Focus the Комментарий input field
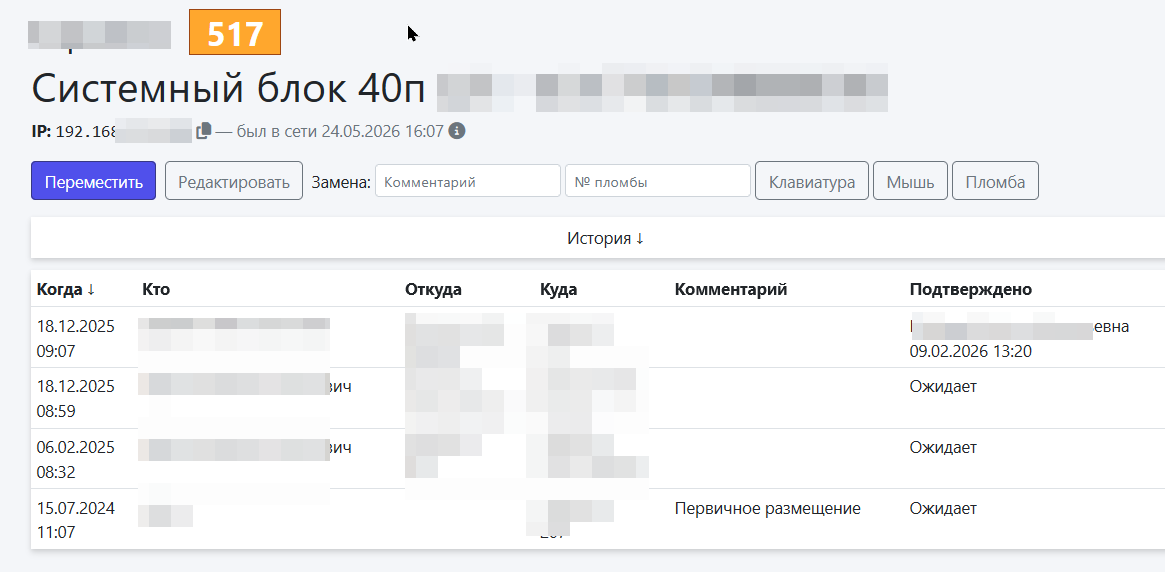 468,181
